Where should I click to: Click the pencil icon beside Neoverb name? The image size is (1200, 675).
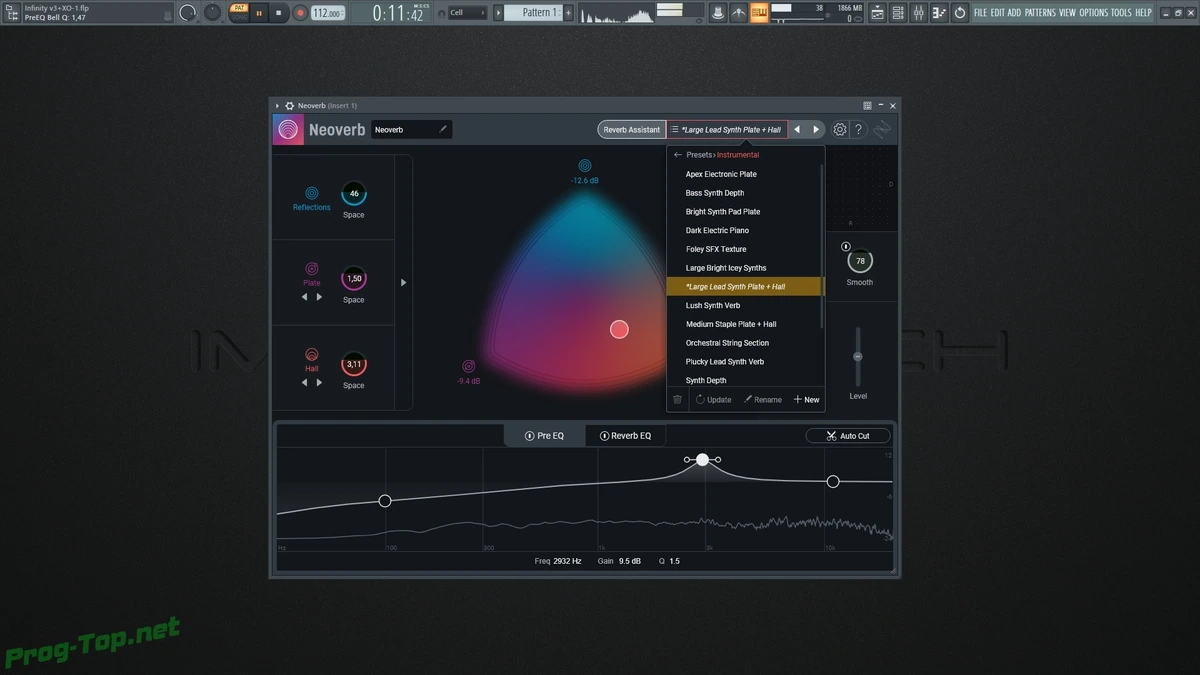click(x=443, y=129)
